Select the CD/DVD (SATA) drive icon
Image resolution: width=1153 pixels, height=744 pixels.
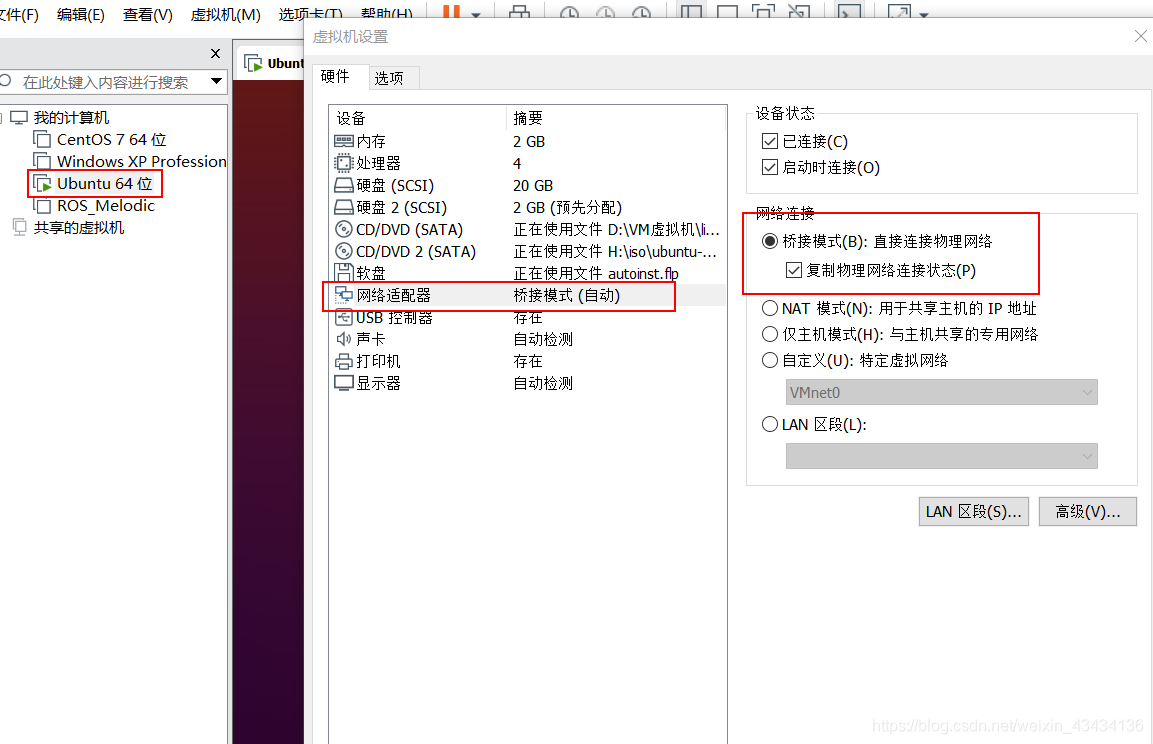(343, 229)
